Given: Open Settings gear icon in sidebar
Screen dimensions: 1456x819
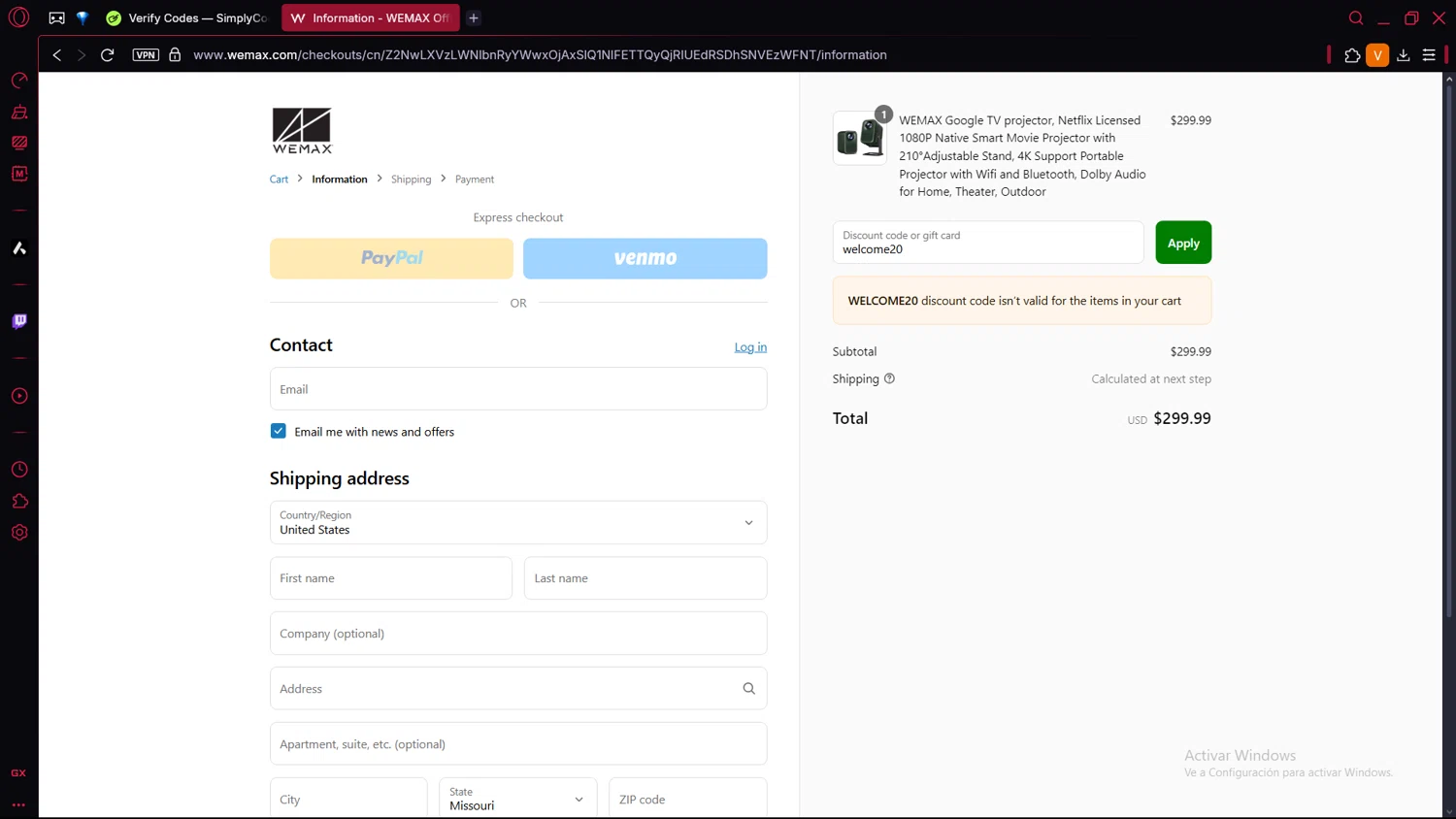Looking at the screenshot, I should (x=19, y=532).
